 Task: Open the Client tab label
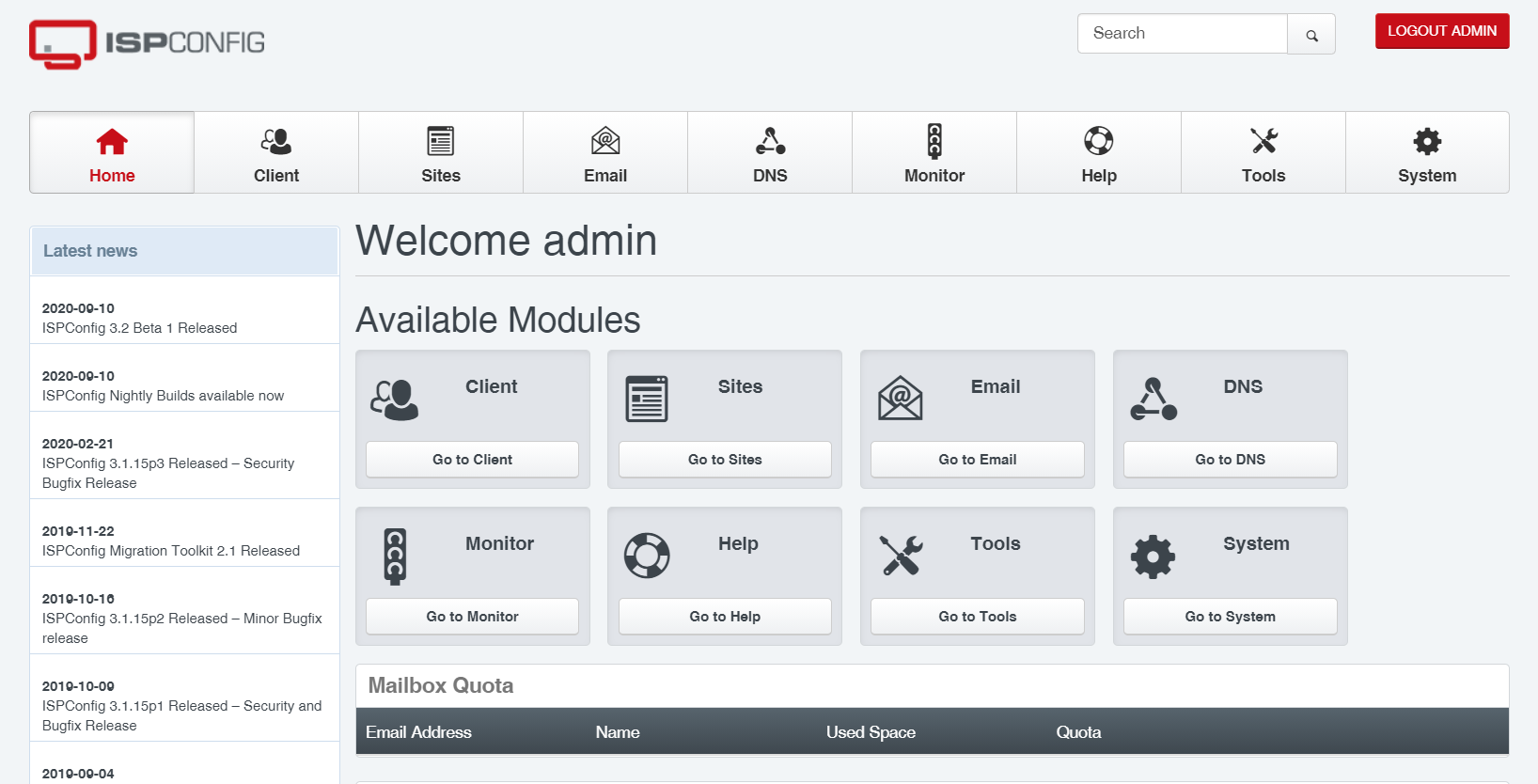pos(276,176)
